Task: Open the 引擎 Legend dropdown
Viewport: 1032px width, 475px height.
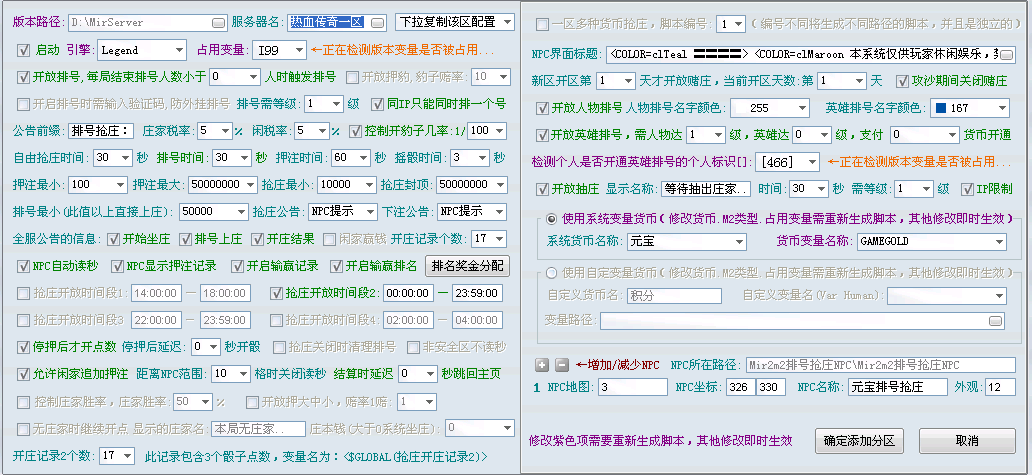Action: (142, 50)
